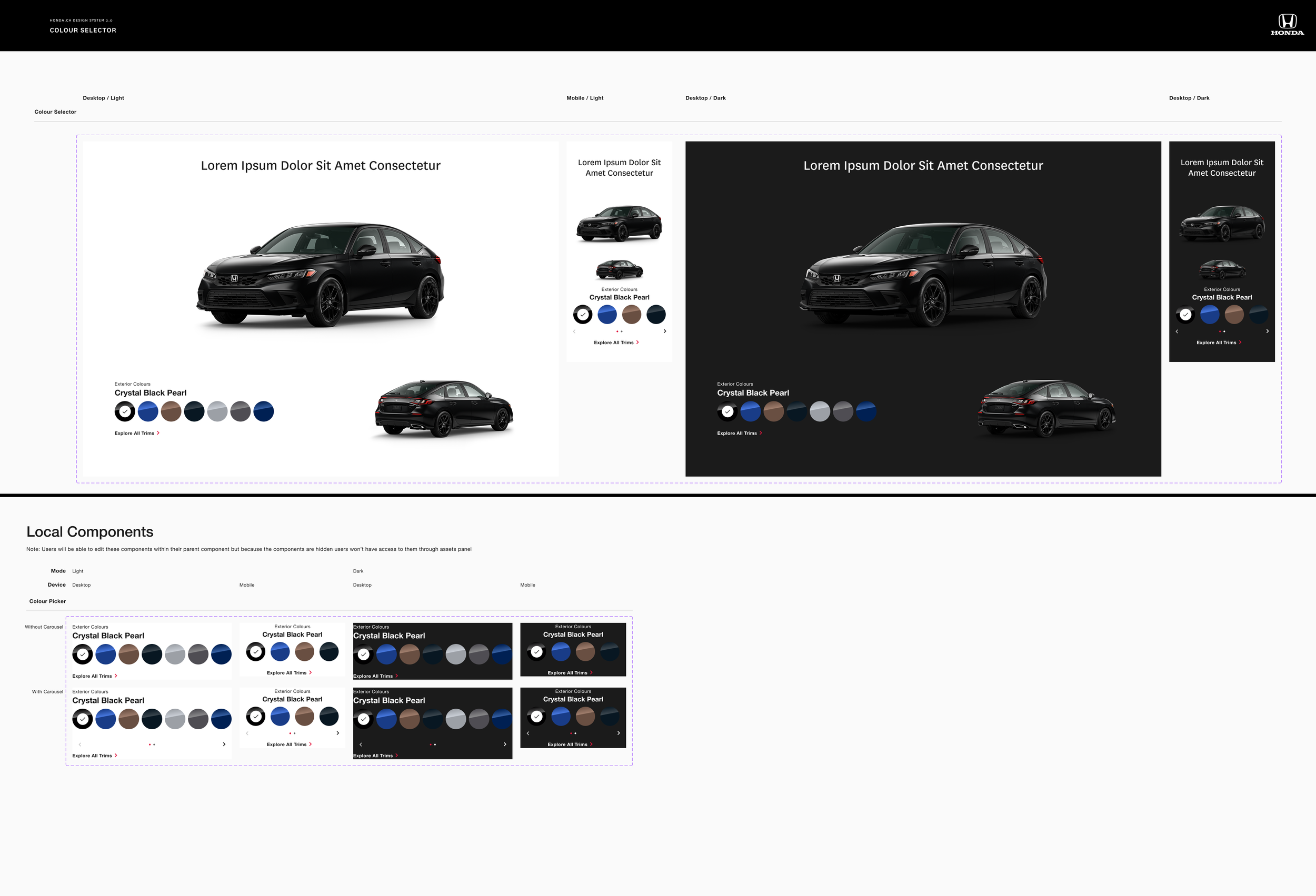Click next arrow in dark desktop With Carousel picker
This screenshot has height=896, width=1316.
(x=505, y=744)
